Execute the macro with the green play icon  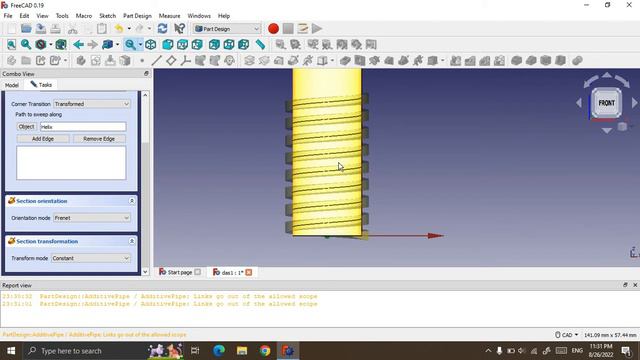[317, 29]
